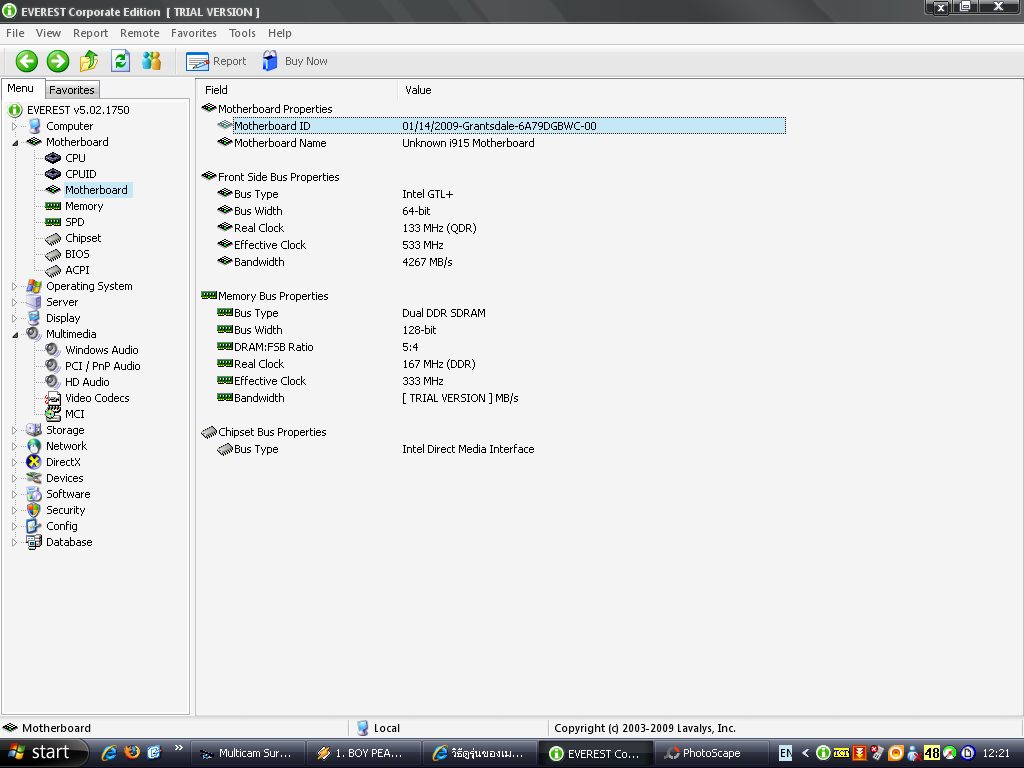Select the MCI icon in tree
The height and width of the screenshot is (768, 1024).
(53, 414)
